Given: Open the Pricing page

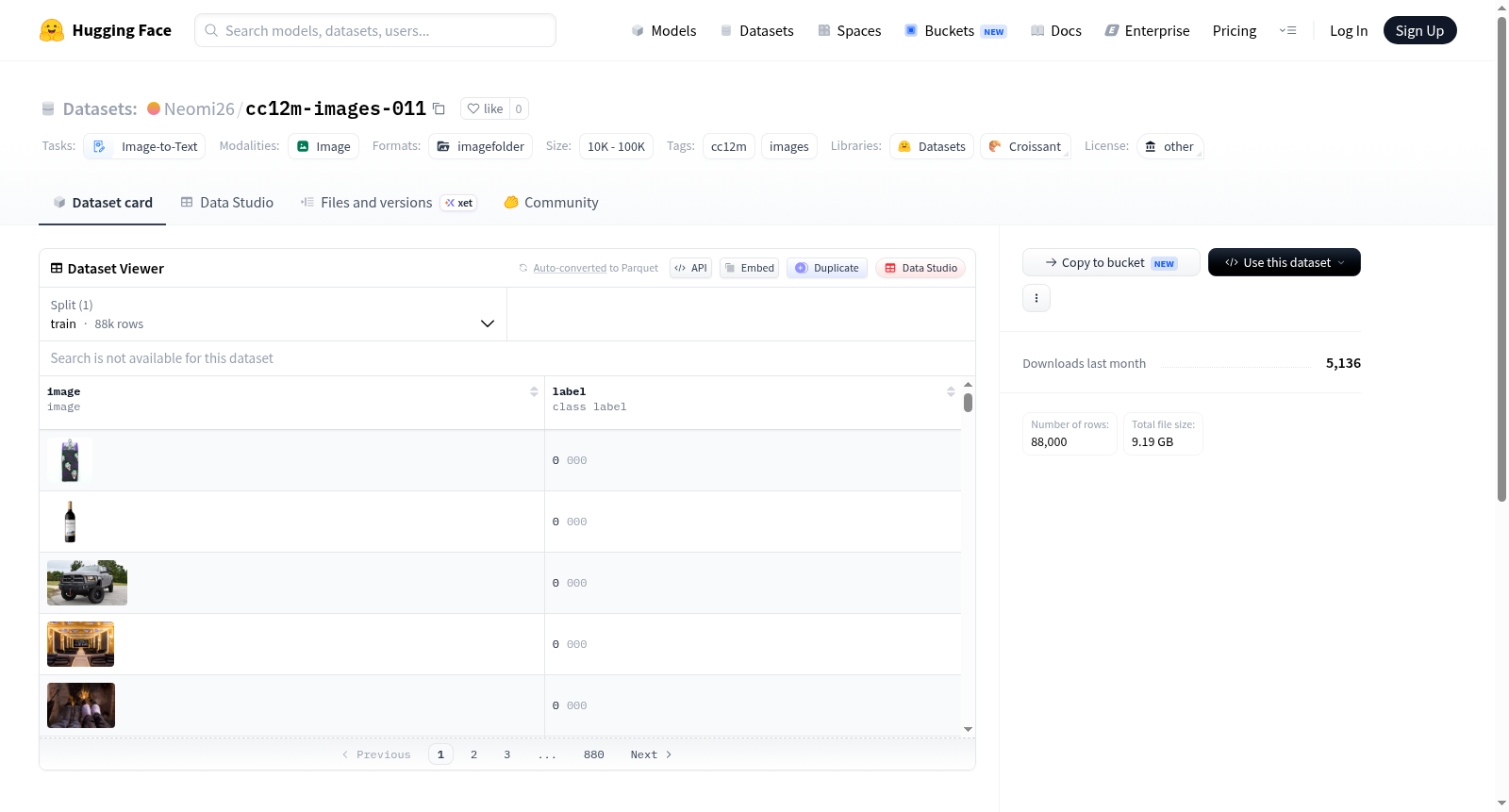Looking at the screenshot, I should pos(1235,30).
